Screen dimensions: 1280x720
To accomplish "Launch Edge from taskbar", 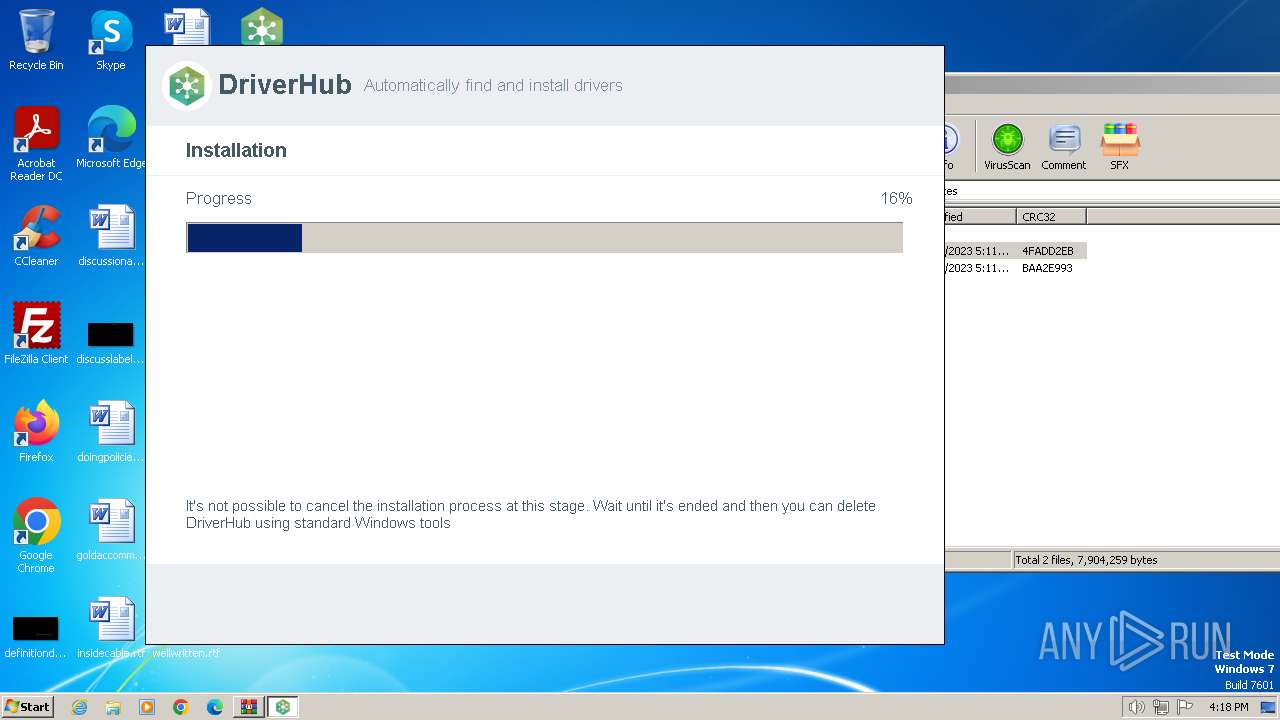I will coord(215,707).
